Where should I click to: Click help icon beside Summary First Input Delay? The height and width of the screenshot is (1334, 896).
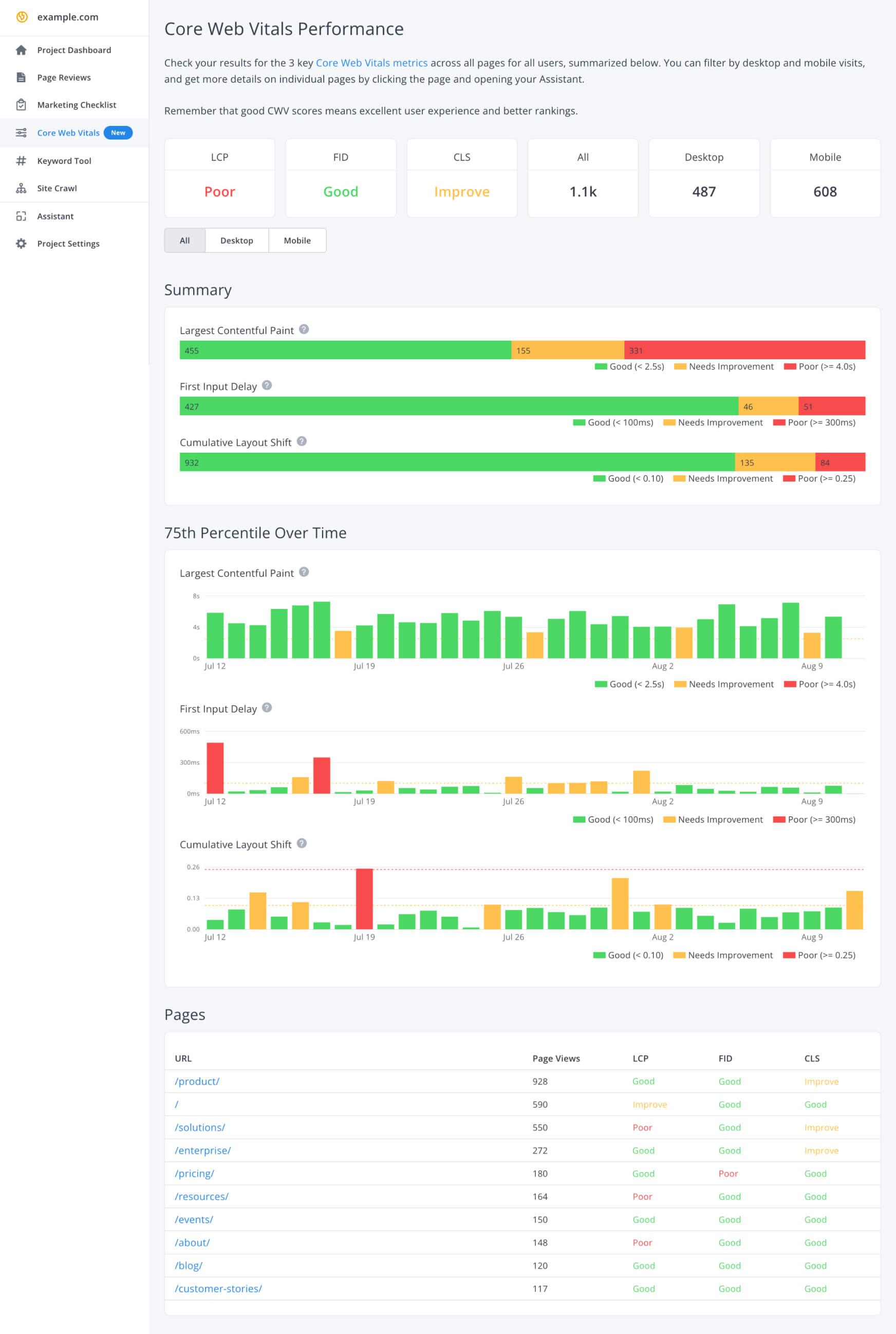[x=267, y=386]
